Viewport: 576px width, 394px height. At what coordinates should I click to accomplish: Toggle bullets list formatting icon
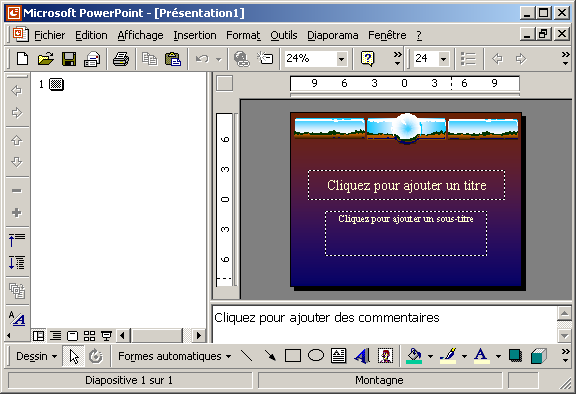pyautogui.click(x=468, y=59)
